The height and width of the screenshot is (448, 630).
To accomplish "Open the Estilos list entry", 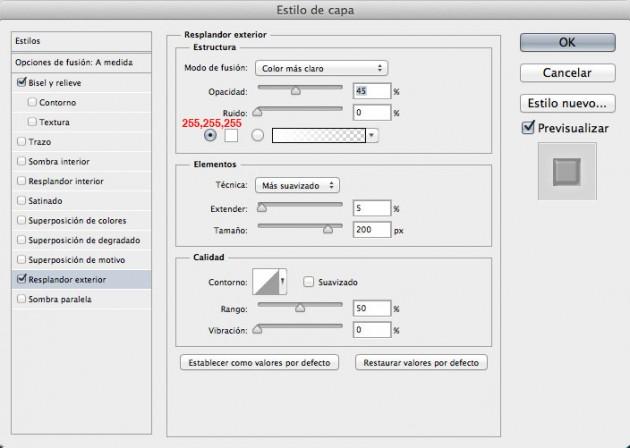I will coord(82,41).
